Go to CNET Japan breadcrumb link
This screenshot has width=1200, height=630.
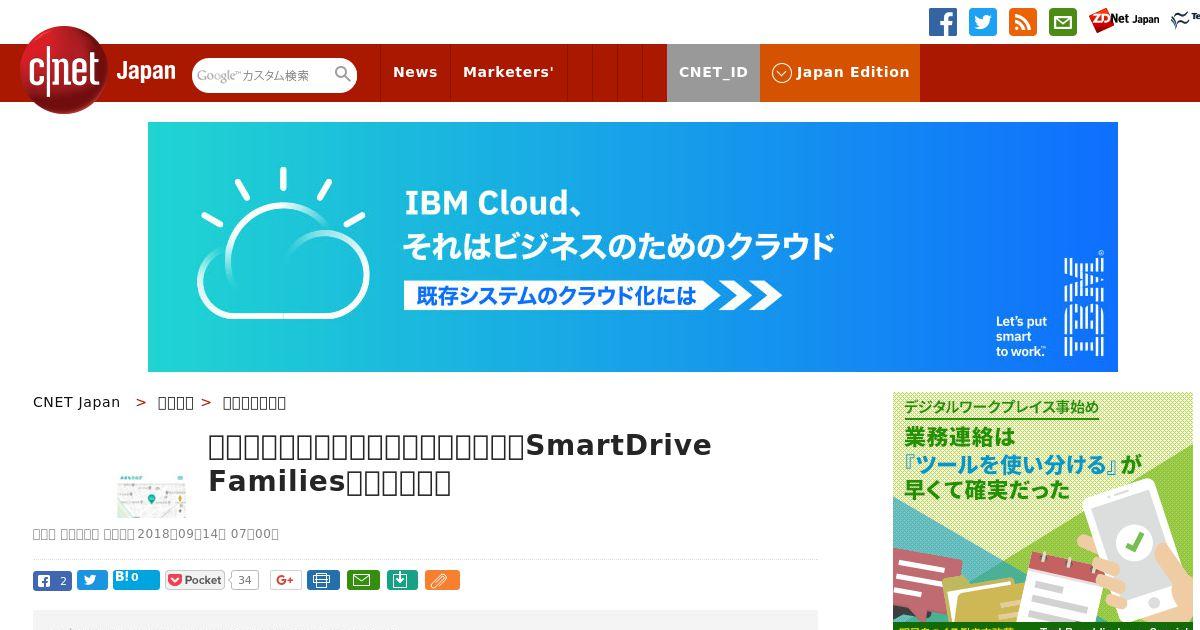pyautogui.click(x=77, y=402)
